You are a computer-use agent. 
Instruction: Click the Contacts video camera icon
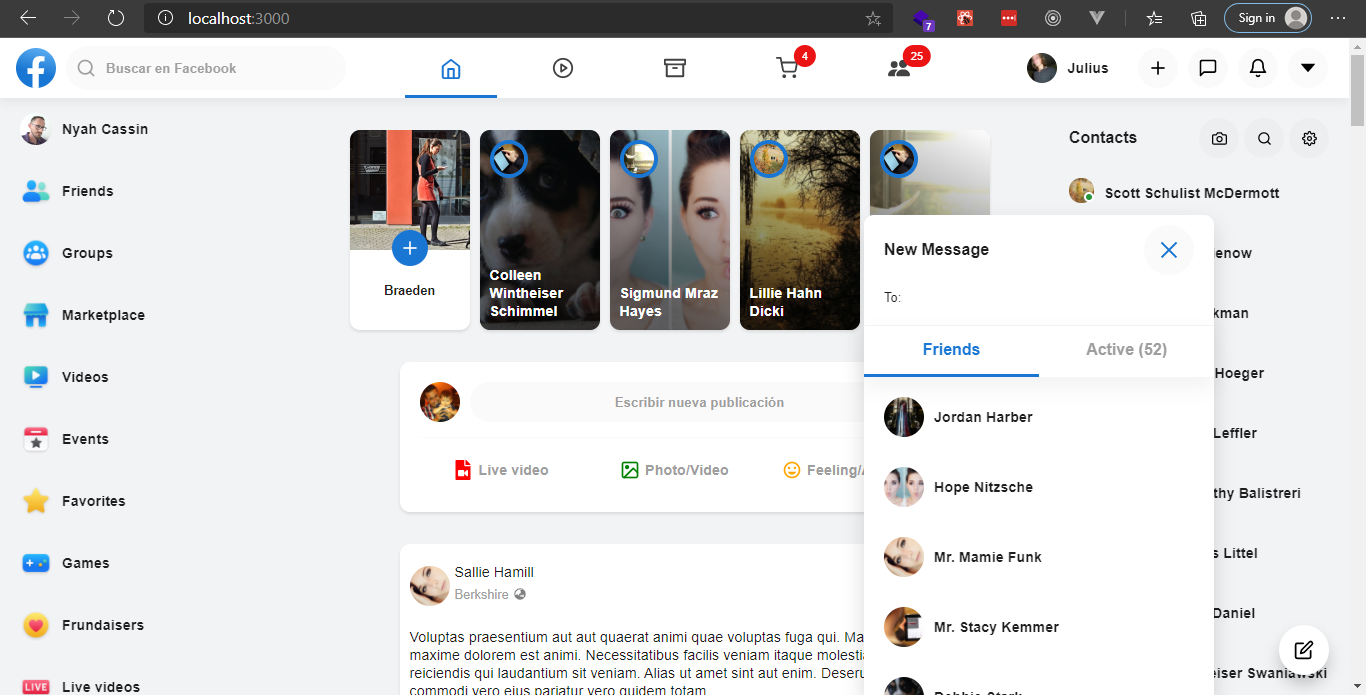pos(1219,139)
